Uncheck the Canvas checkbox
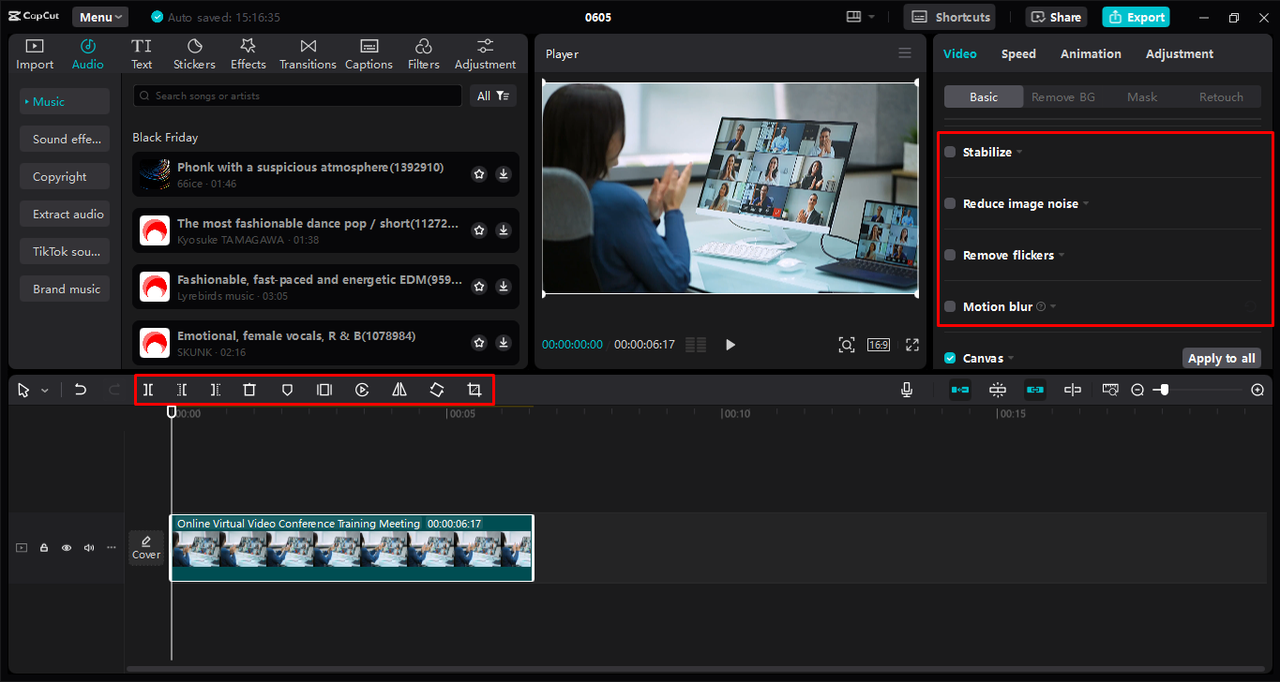 950,358
